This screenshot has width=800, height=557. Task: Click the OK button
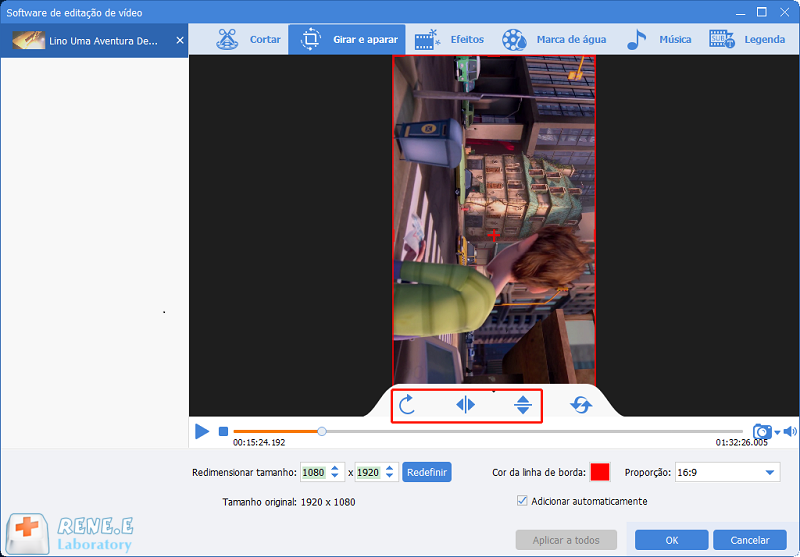[671, 540]
